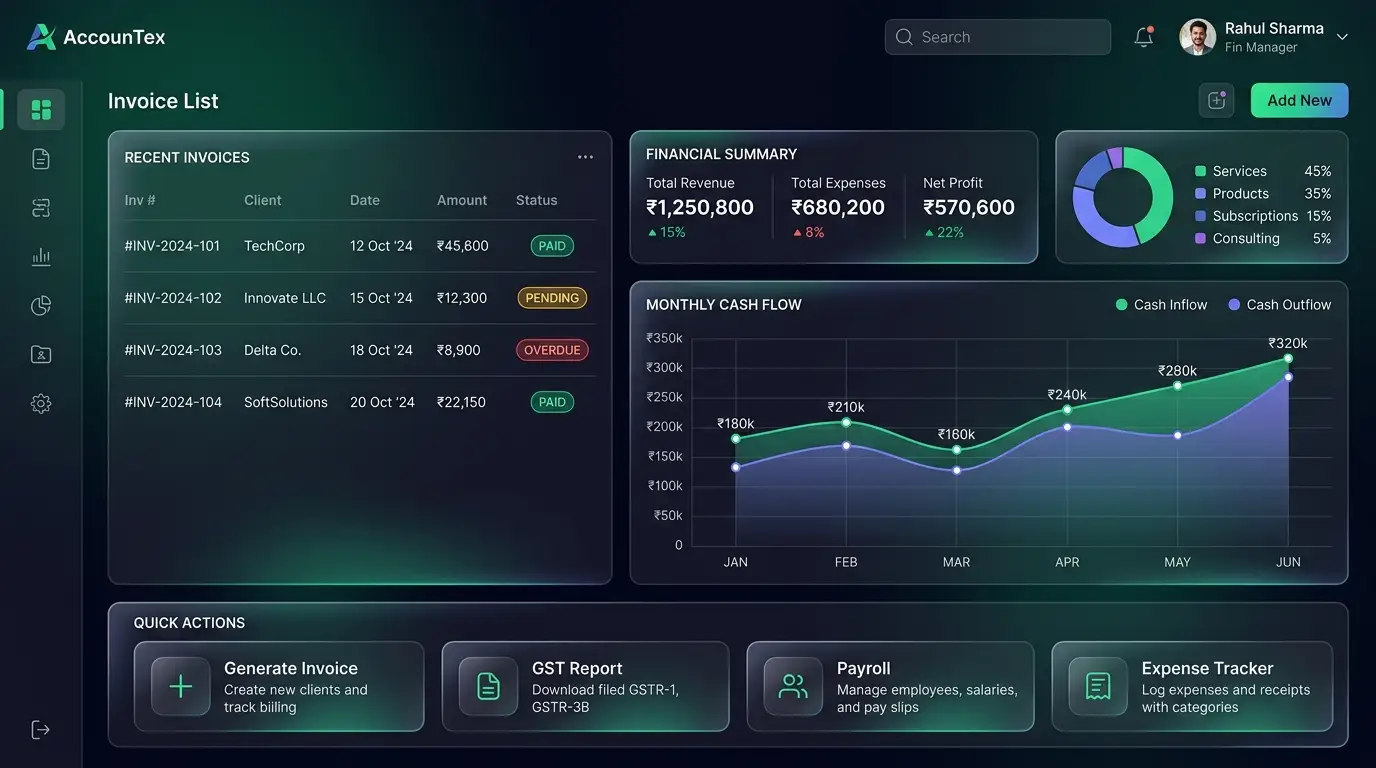
Task: Click the Products legend label
Action: (x=1241, y=194)
